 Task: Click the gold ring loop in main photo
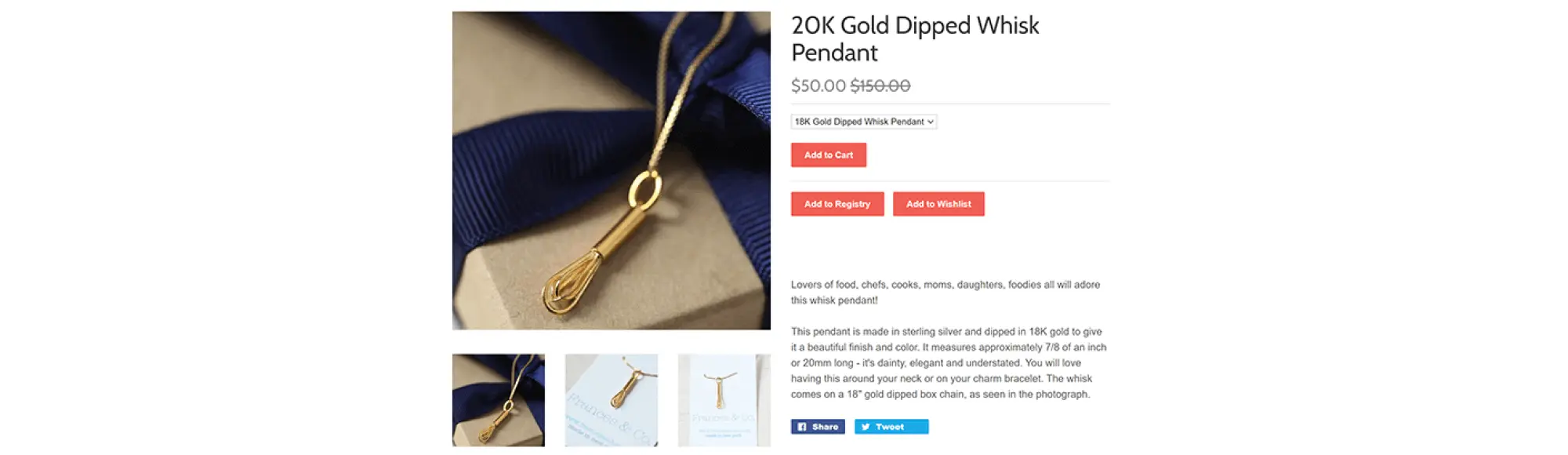click(x=646, y=190)
